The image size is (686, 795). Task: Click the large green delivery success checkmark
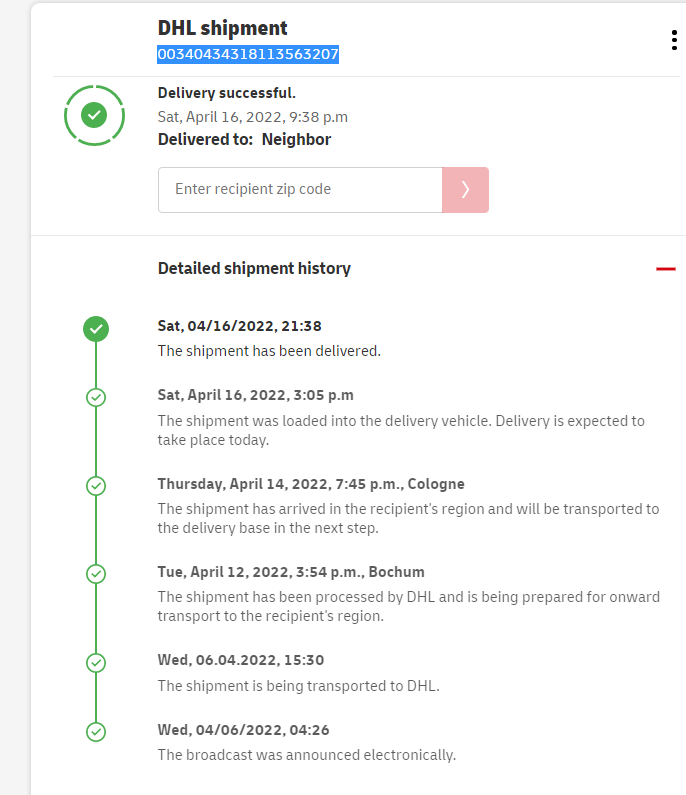(94, 115)
